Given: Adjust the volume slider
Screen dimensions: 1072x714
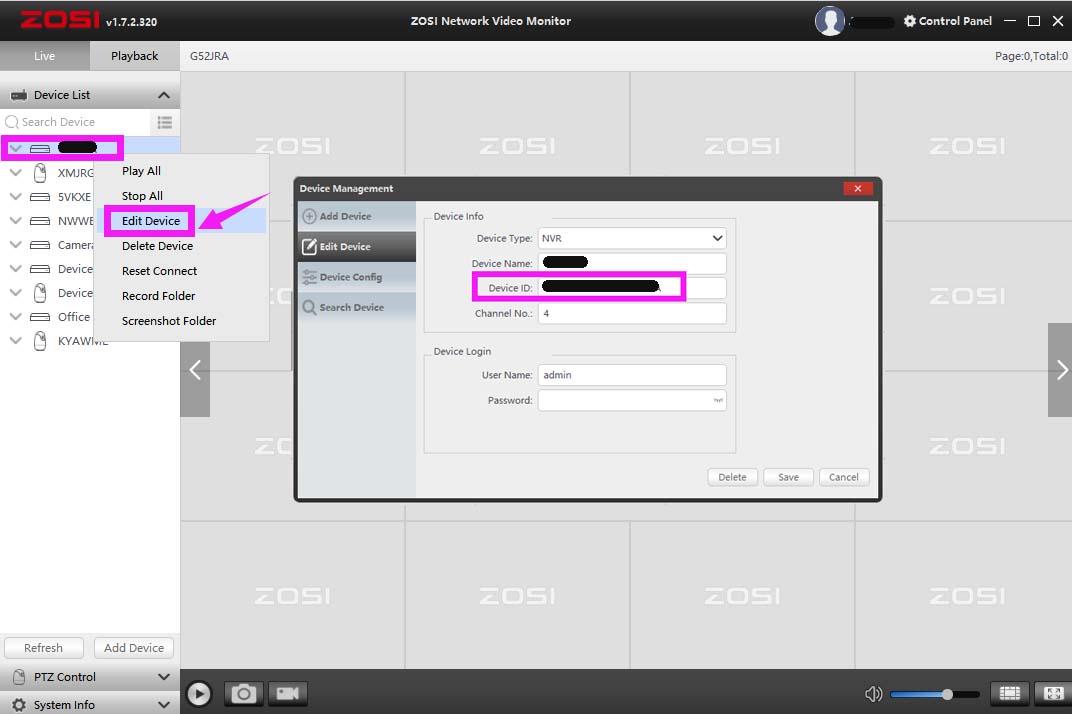Looking at the screenshot, I should [935, 694].
